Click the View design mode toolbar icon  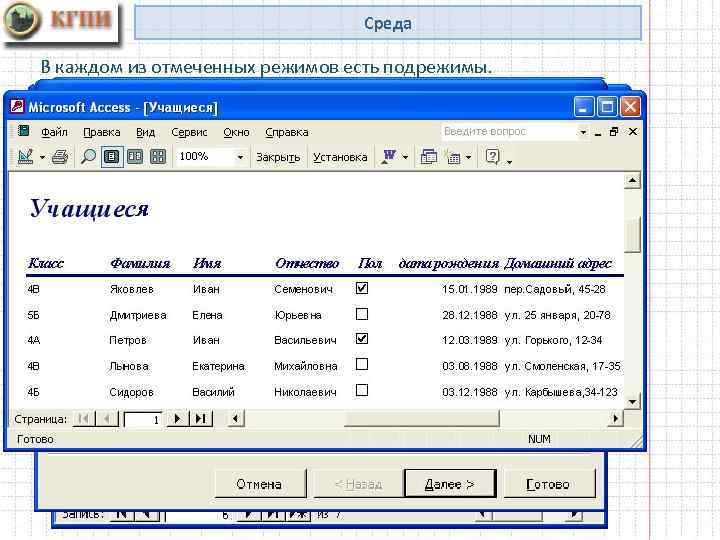coord(25,157)
